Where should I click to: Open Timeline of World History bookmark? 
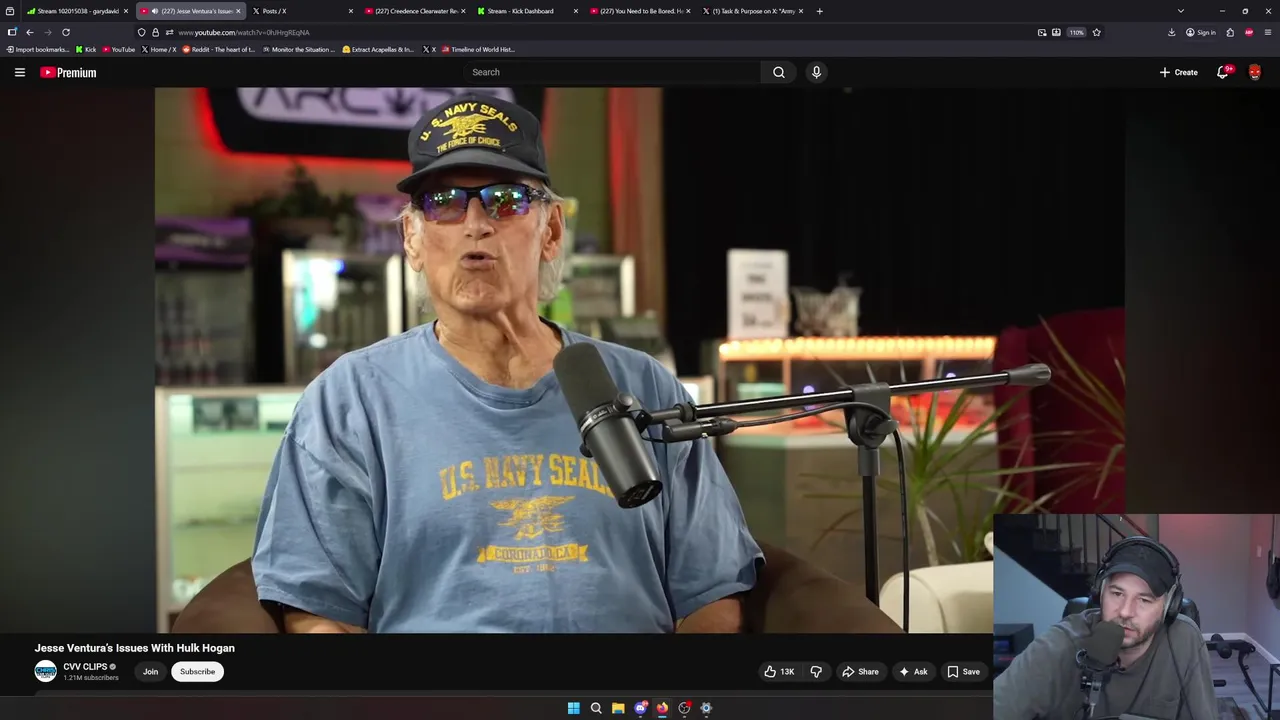pyautogui.click(x=478, y=49)
